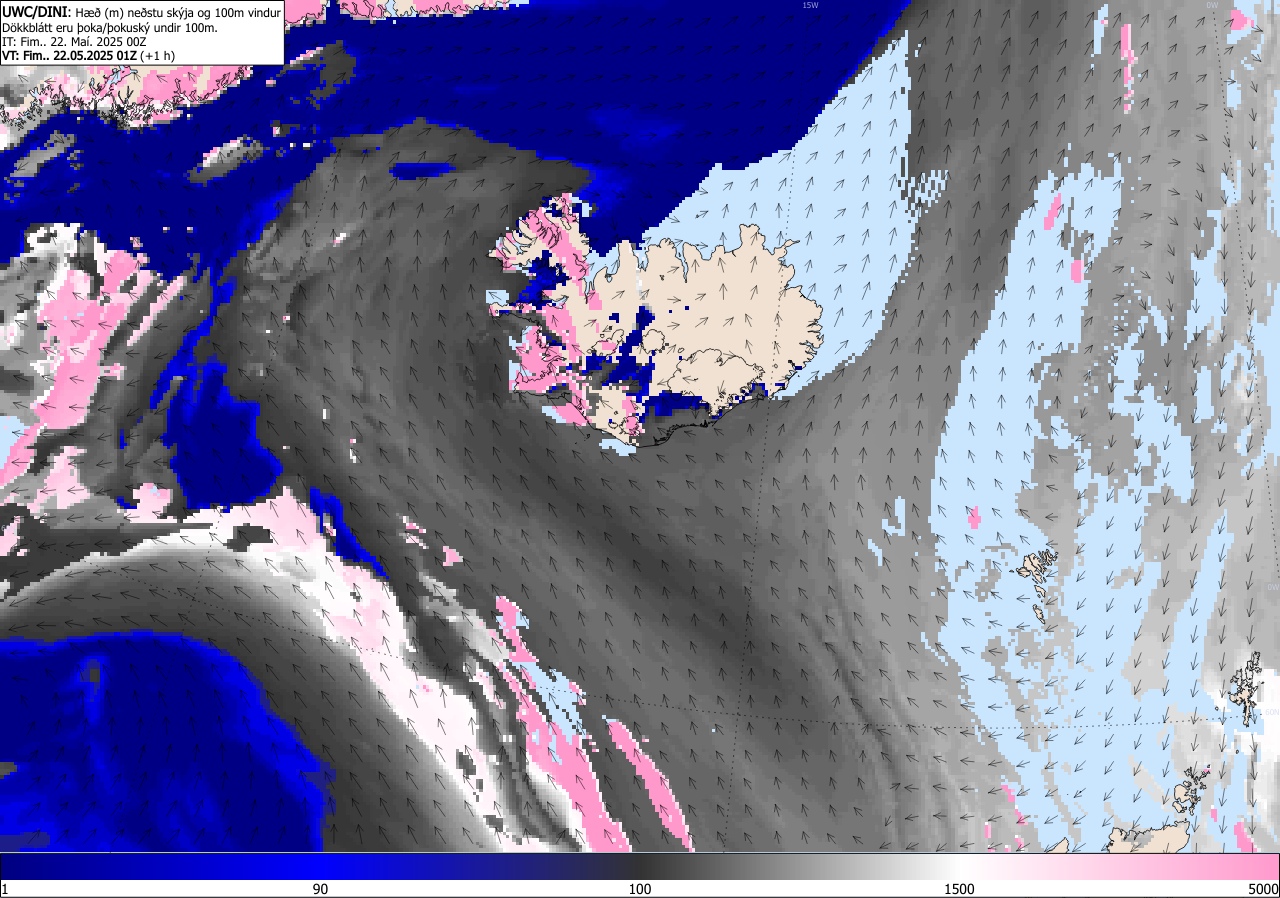Click the '100' color scale label
Viewport: 1280px width, 898px height.
point(640,889)
